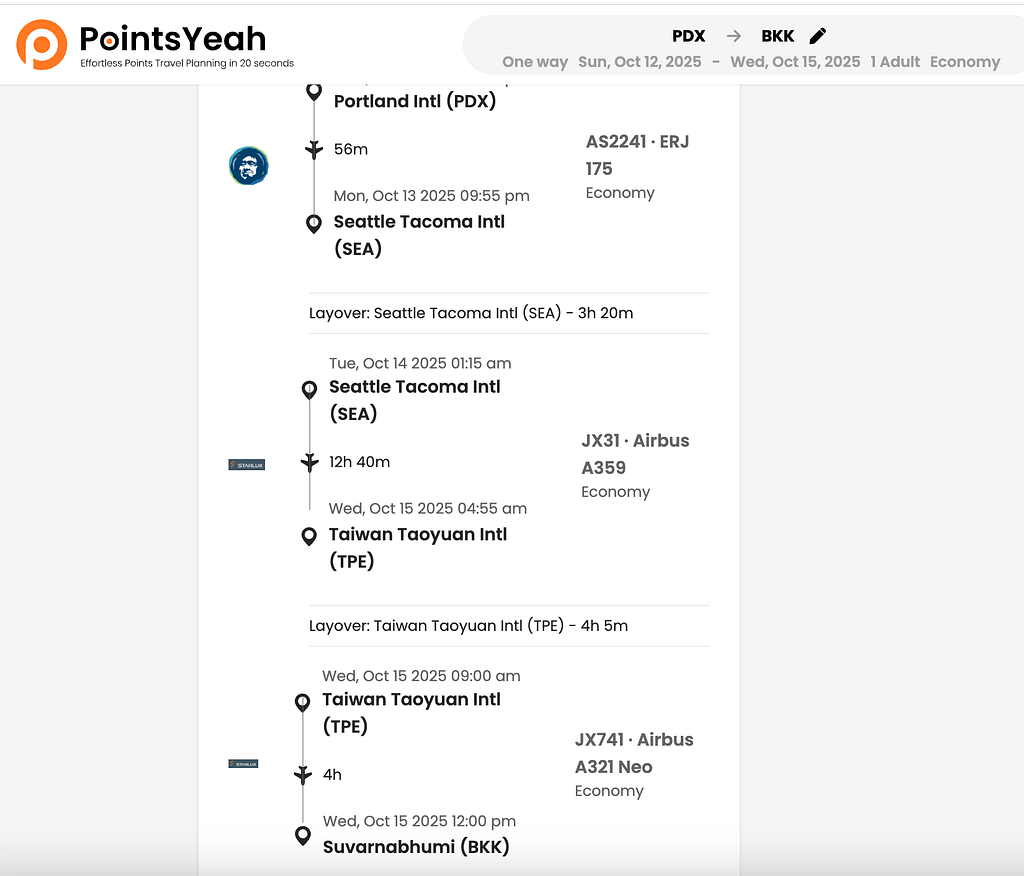Screen dimensions: 1024x876
Task: Open the Economy cabin selector in header
Action: click(x=965, y=62)
